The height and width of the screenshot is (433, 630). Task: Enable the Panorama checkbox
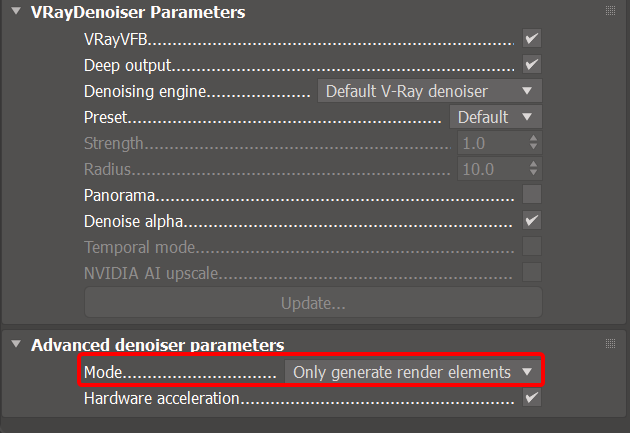point(532,194)
